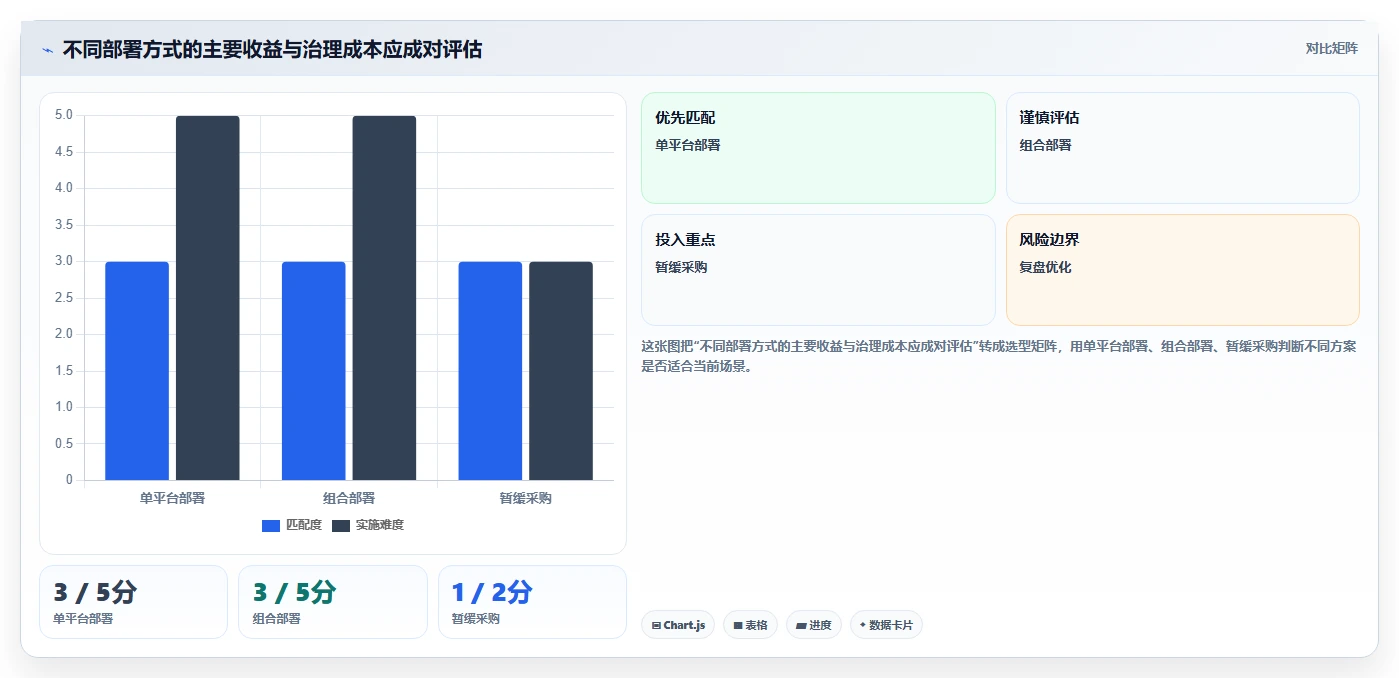Select the blue 匹配度 bar for 单平台部署
The height and width of the screenshot is (678, 1399).
(137, 371)
